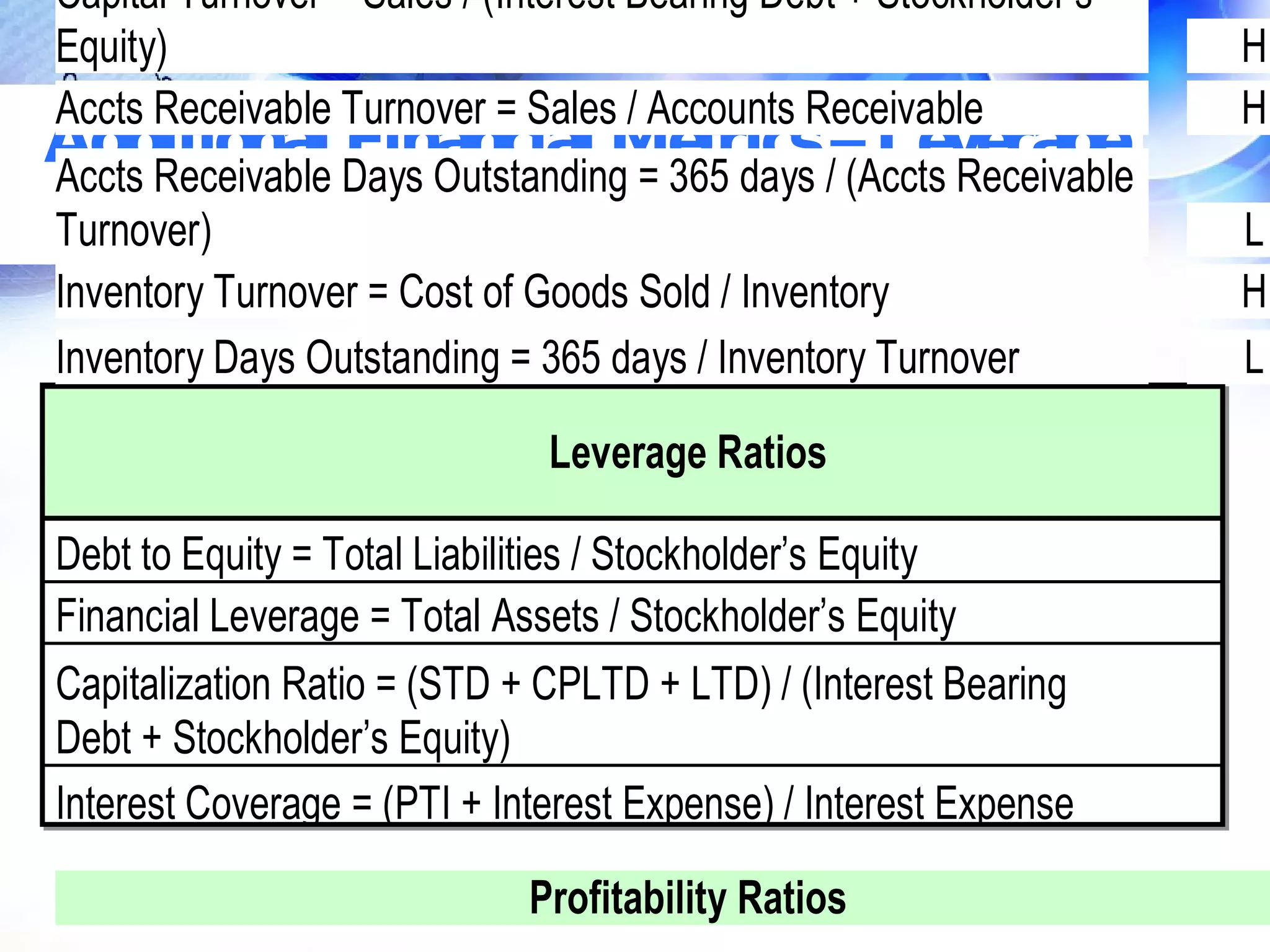This screenshot has height=952, width=1270.
Task: Select the Inventory Turnover formula text
Action: coord(473,293)
